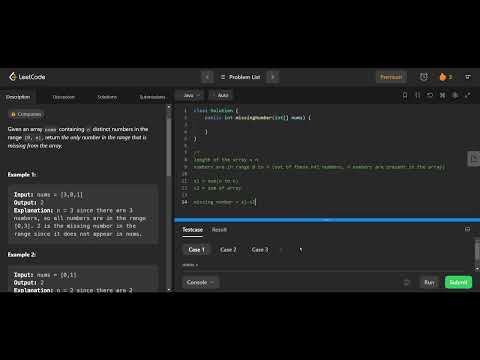Click the Run button
This screenshot has width=480, height=360.
coord(429,282)
